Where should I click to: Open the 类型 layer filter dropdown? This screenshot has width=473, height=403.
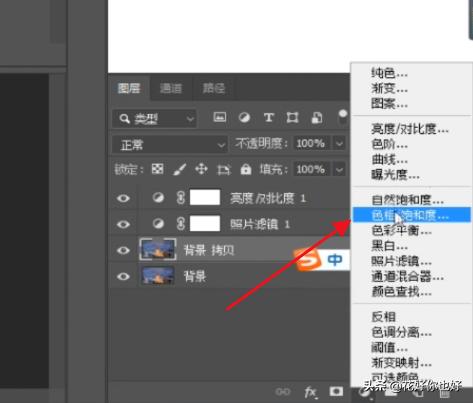[154, 119]
